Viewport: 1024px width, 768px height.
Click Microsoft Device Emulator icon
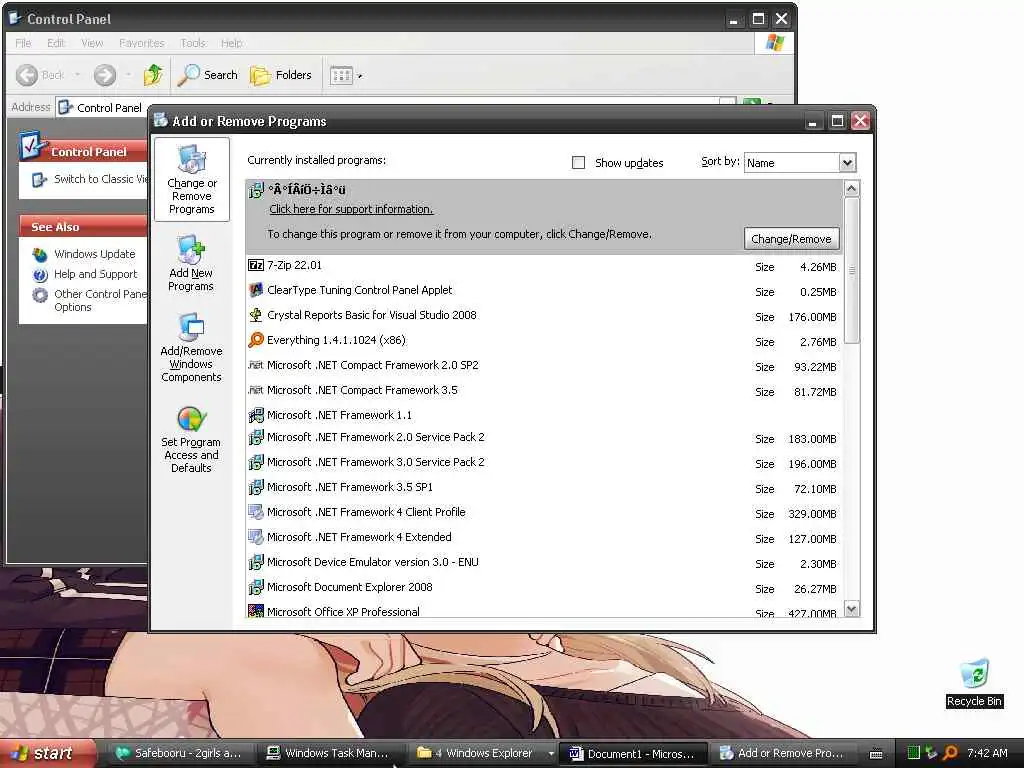(256, 562)
